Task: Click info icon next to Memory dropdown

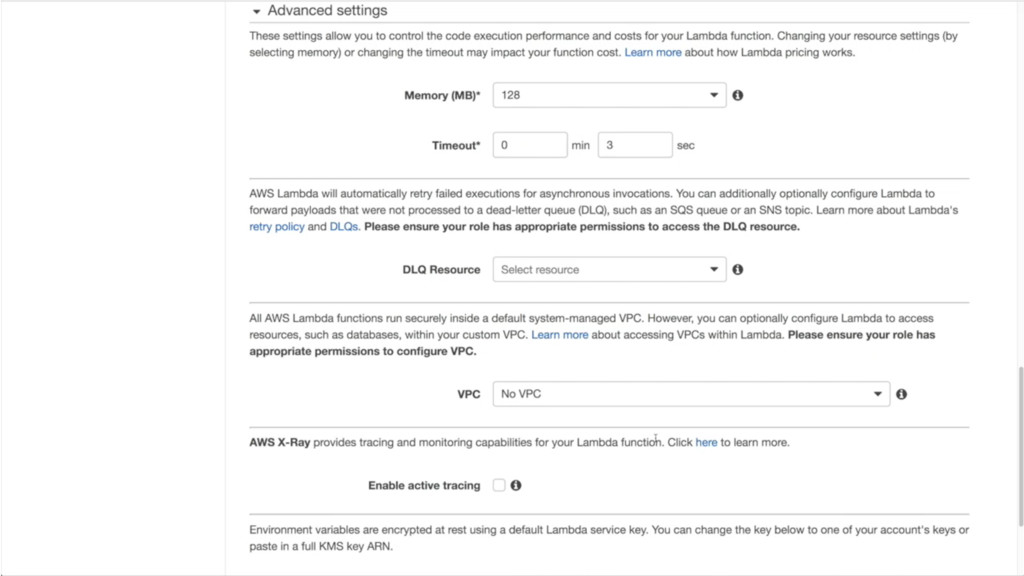Action: [738, 96]
